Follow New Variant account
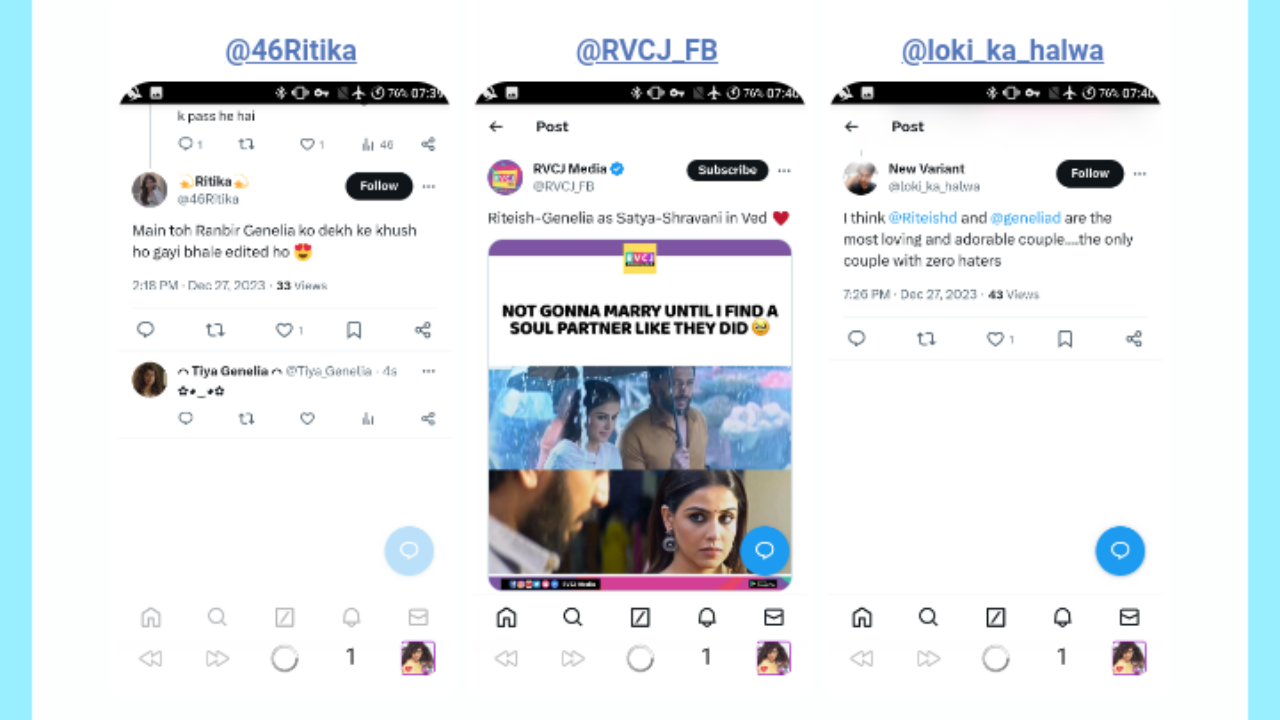 click(1090, 173)
